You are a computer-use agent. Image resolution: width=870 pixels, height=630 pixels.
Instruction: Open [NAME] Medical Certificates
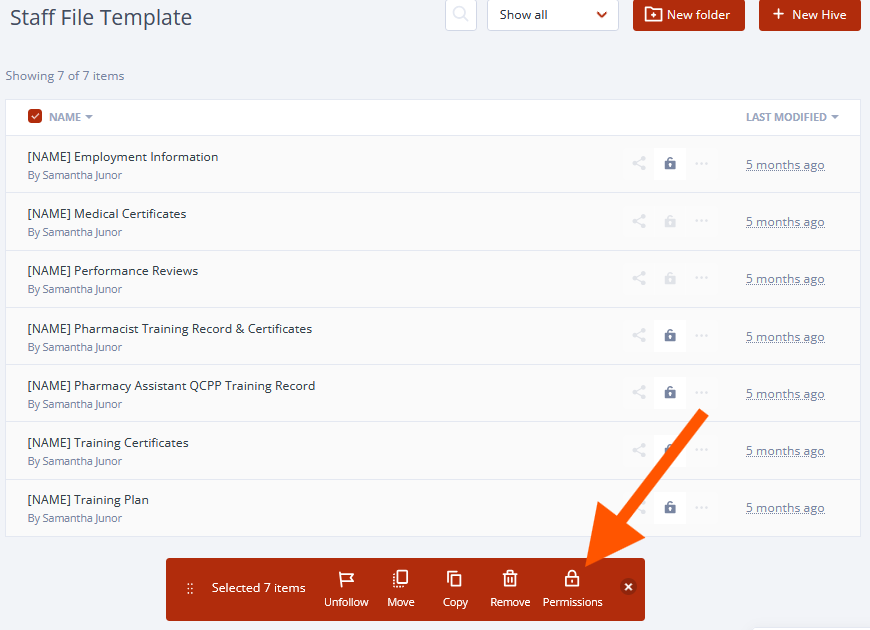pyautogui.click(x=107, y=214)
